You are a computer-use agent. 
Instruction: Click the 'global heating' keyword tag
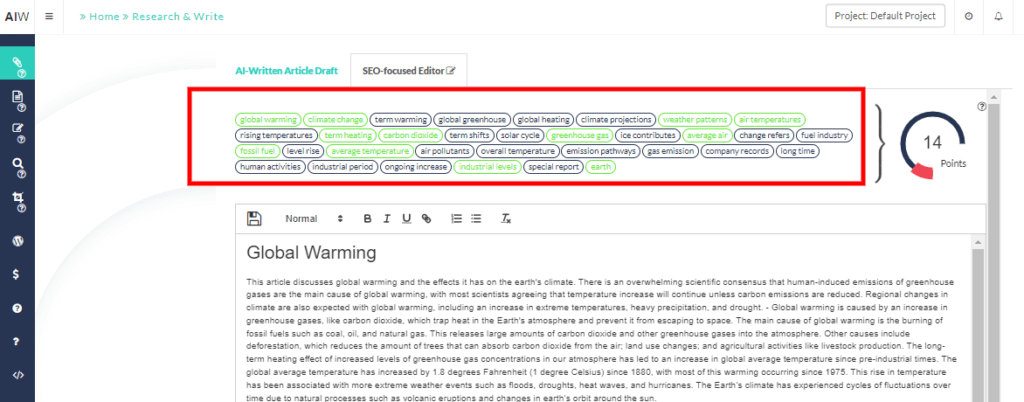point(544,119)
